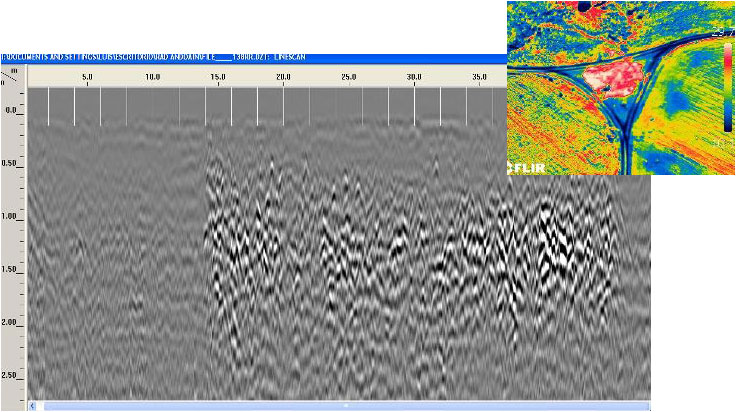The width and height of the screenshot is (736, 412).
Task: Click the 0.50 depth axis label
Action: point(12,163)
